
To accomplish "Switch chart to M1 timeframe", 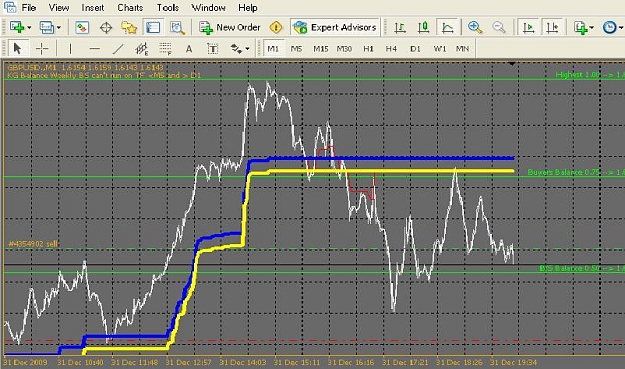I will click(273, 49).
